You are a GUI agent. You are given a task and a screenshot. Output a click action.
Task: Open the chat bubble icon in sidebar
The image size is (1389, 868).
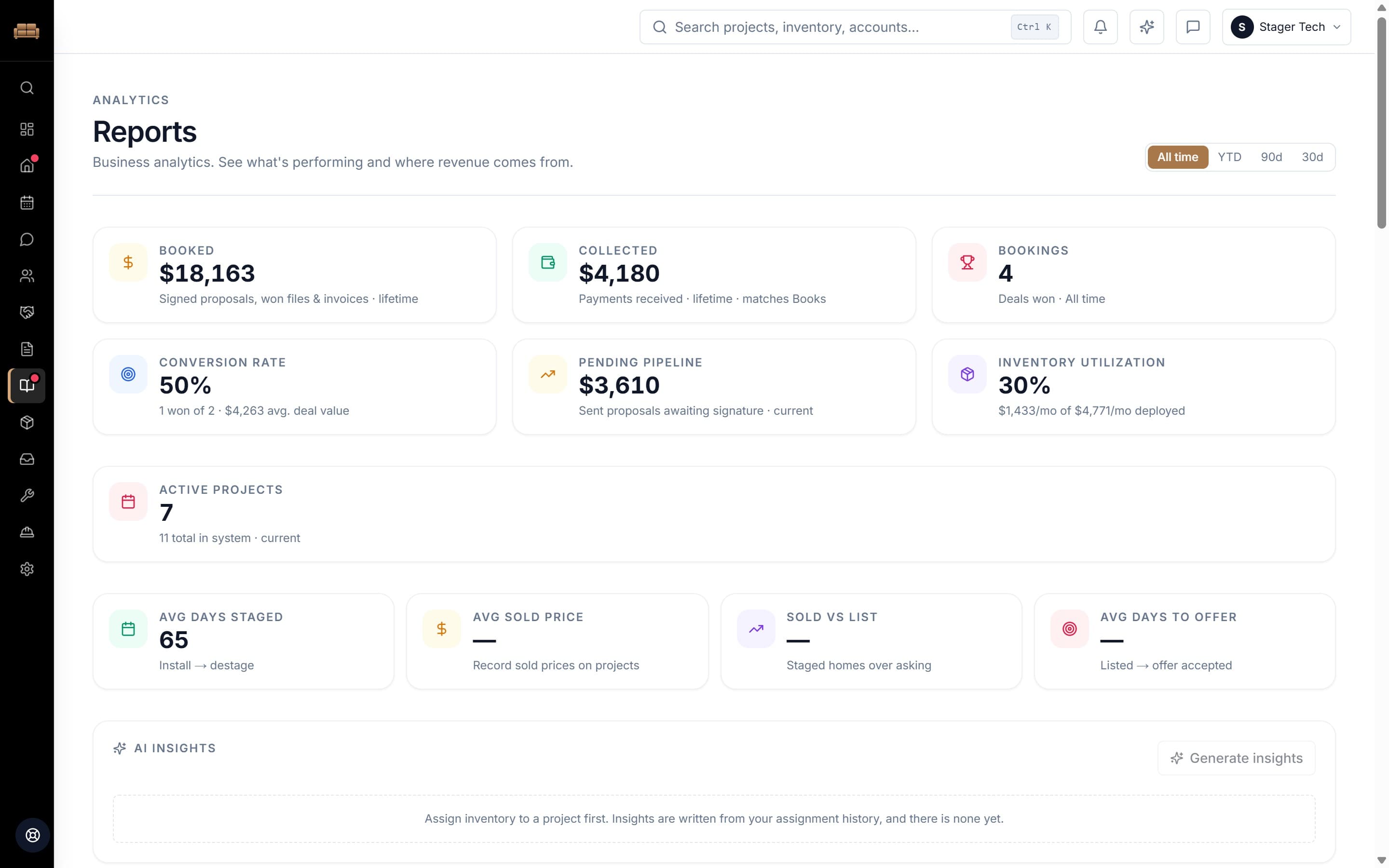click(27, 239)
